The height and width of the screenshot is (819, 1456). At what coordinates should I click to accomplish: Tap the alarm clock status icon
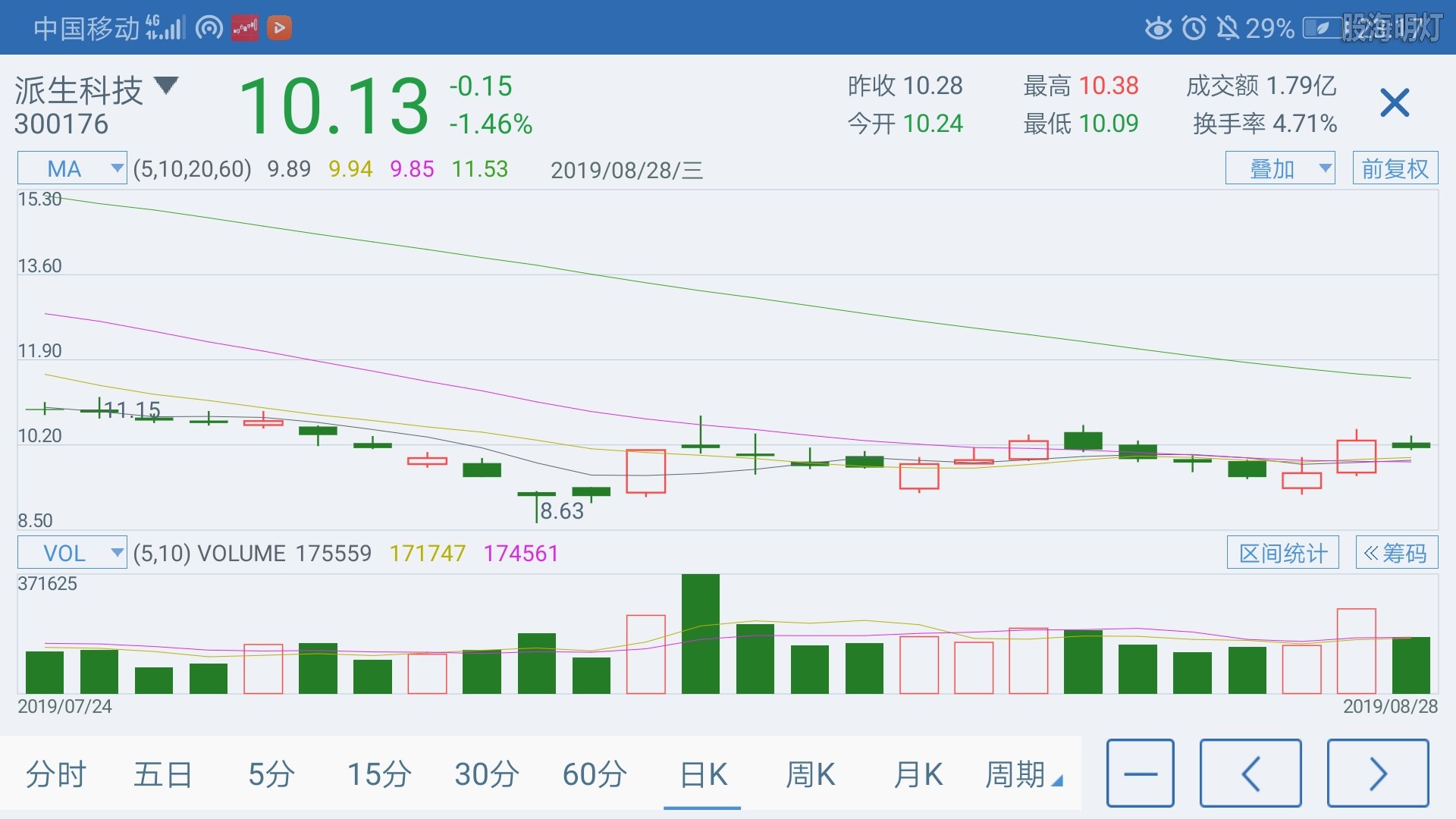(x=1194, y=29)
